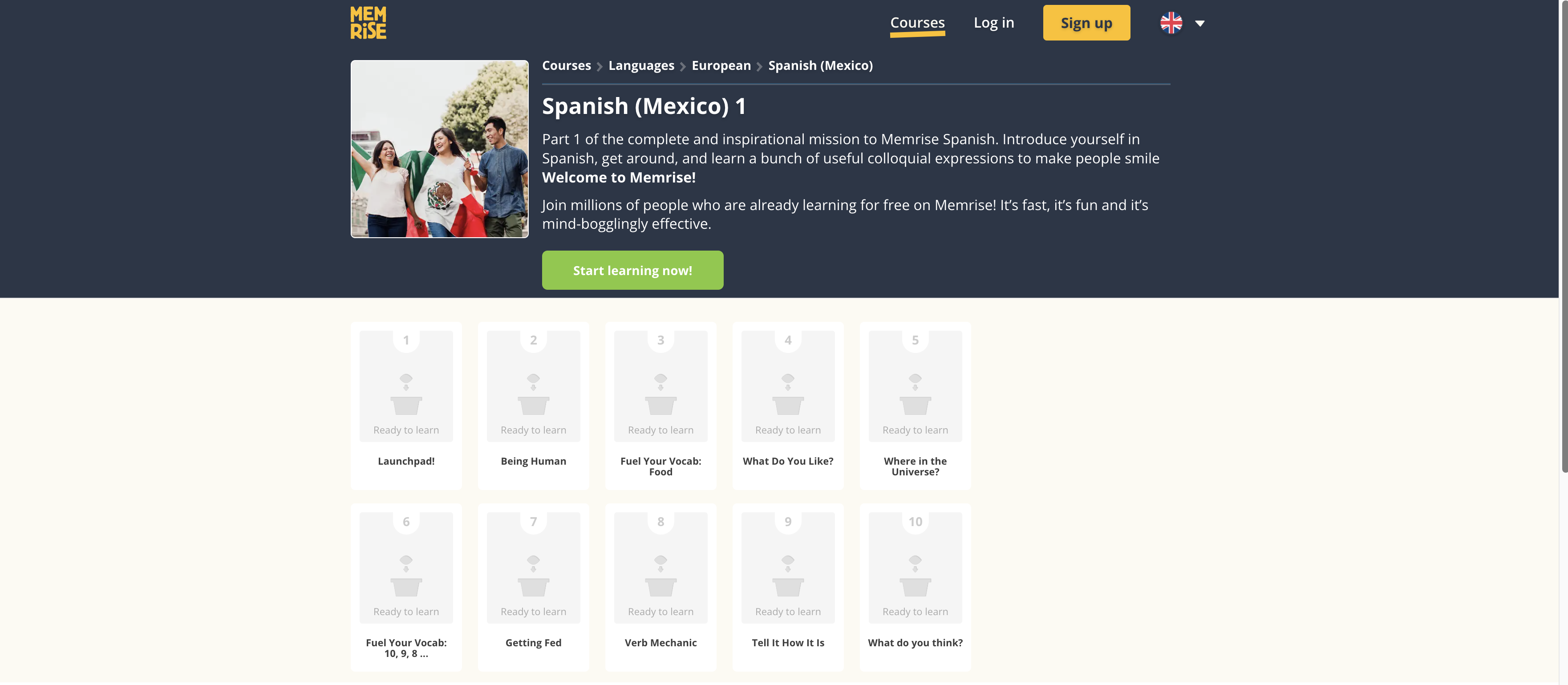
Task: Open the Getting Fed level title
Action: 533,643
